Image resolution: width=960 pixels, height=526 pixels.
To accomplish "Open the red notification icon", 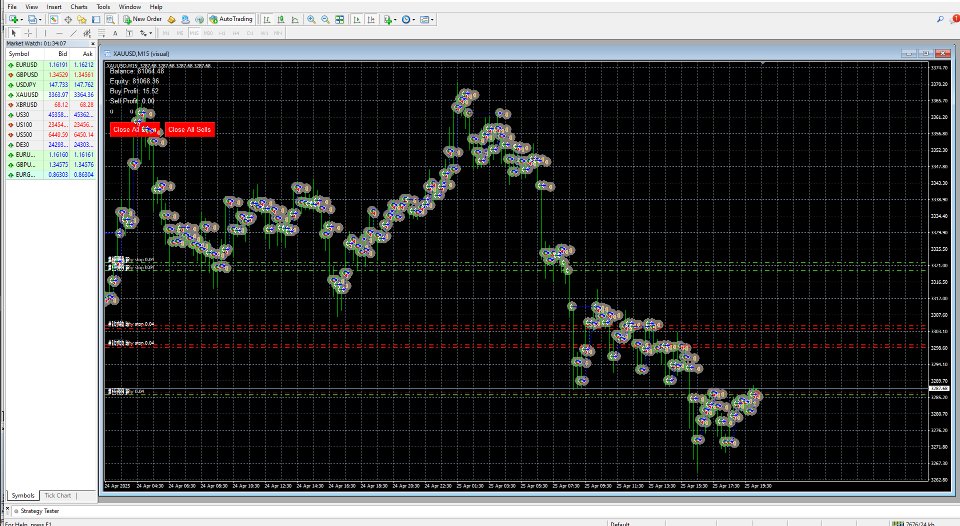I will (x=954, y=20).
